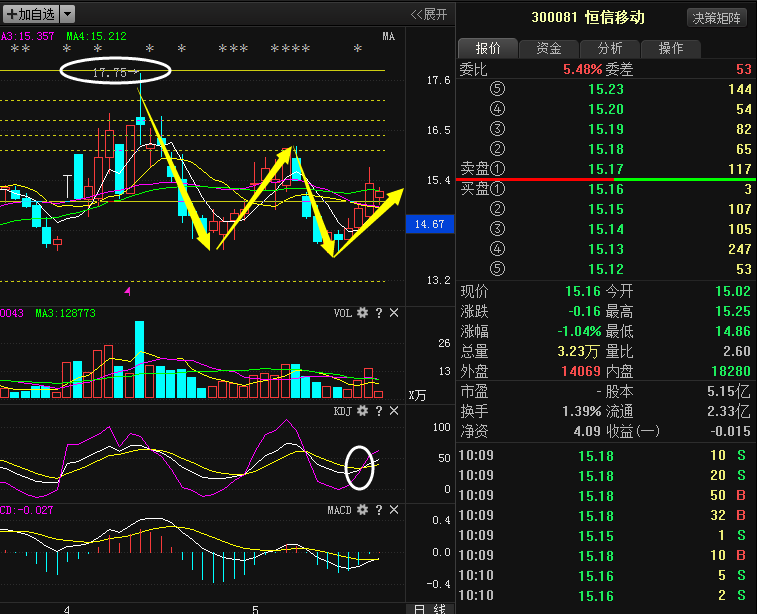757x614 pixels.
Task: Click the 流通 value 2.33亿
Action: pos(729,412)
